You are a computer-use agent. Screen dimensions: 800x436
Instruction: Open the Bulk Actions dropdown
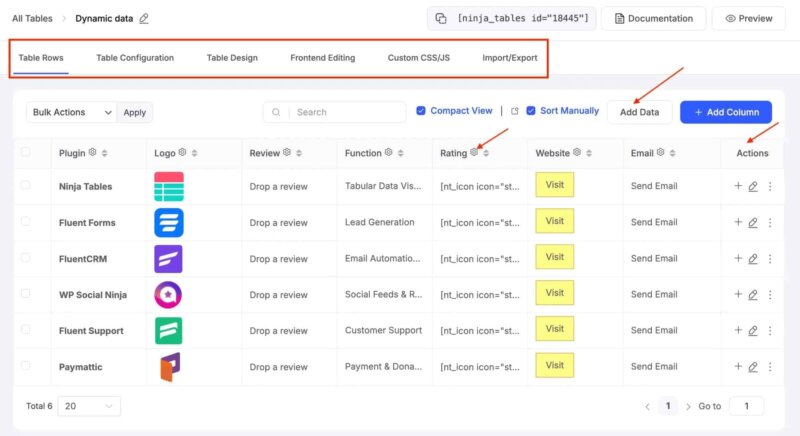(x=71, y=112)
